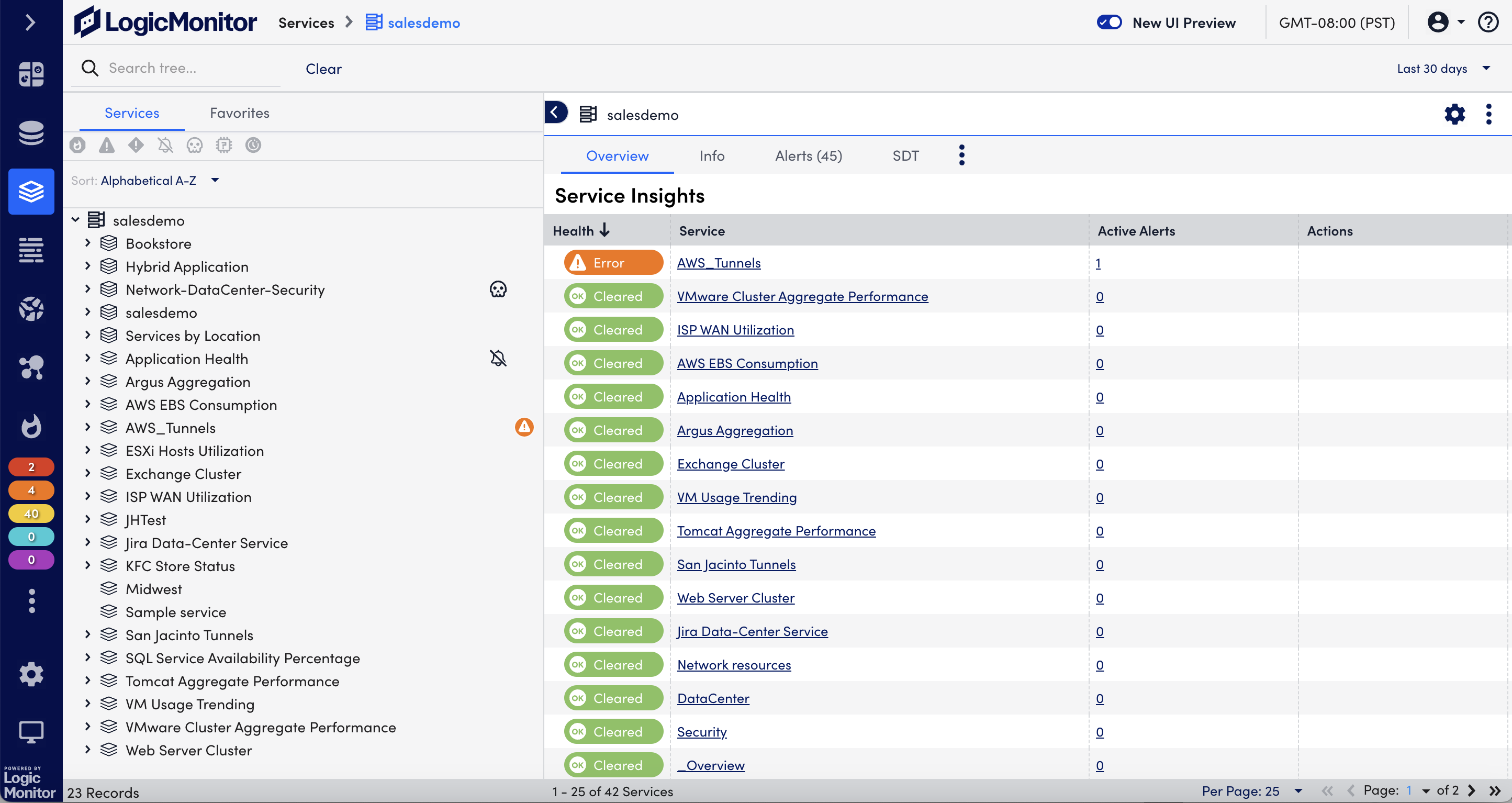
Task: Click the alert warning icon next to AWS_Tunnels sidebar
Action: click(525, 427)
